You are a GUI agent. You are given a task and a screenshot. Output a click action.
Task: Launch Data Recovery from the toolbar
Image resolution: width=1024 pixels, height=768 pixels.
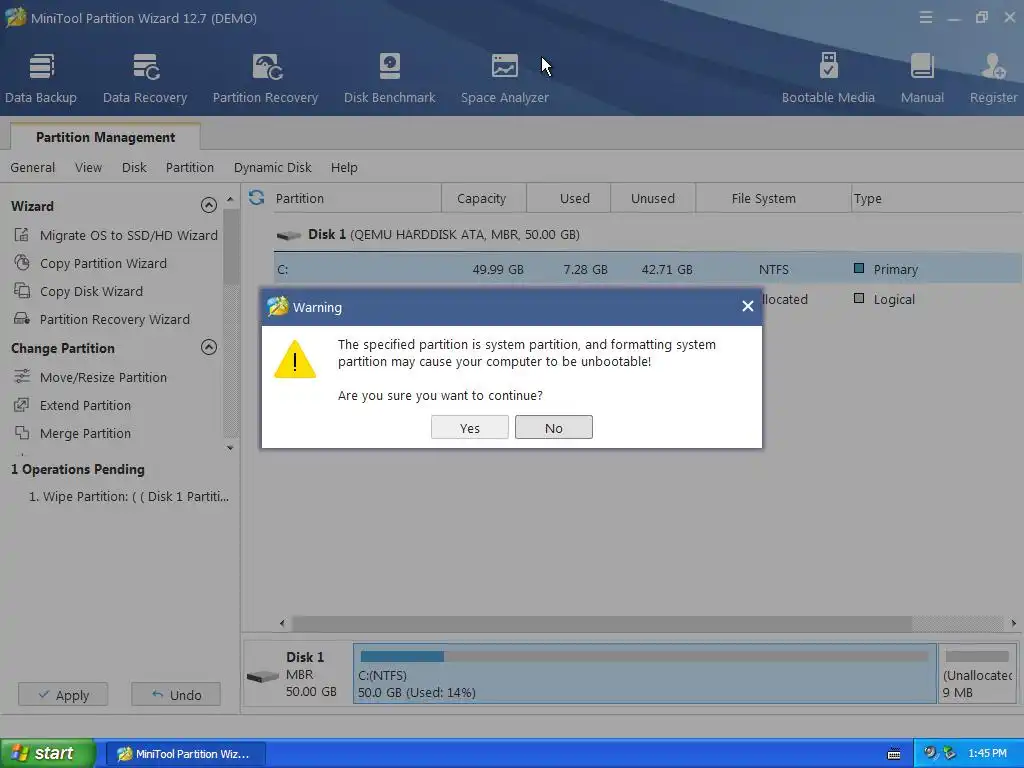pos(145,78)
